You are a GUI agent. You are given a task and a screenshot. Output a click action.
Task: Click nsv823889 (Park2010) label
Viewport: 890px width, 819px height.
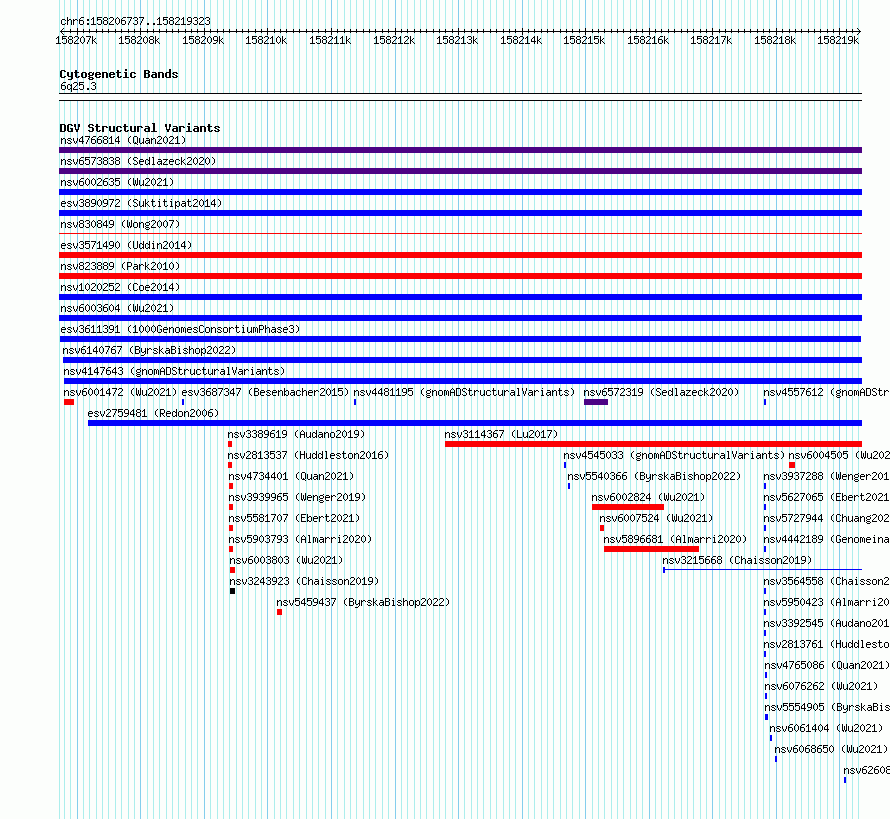pos(120,266)
